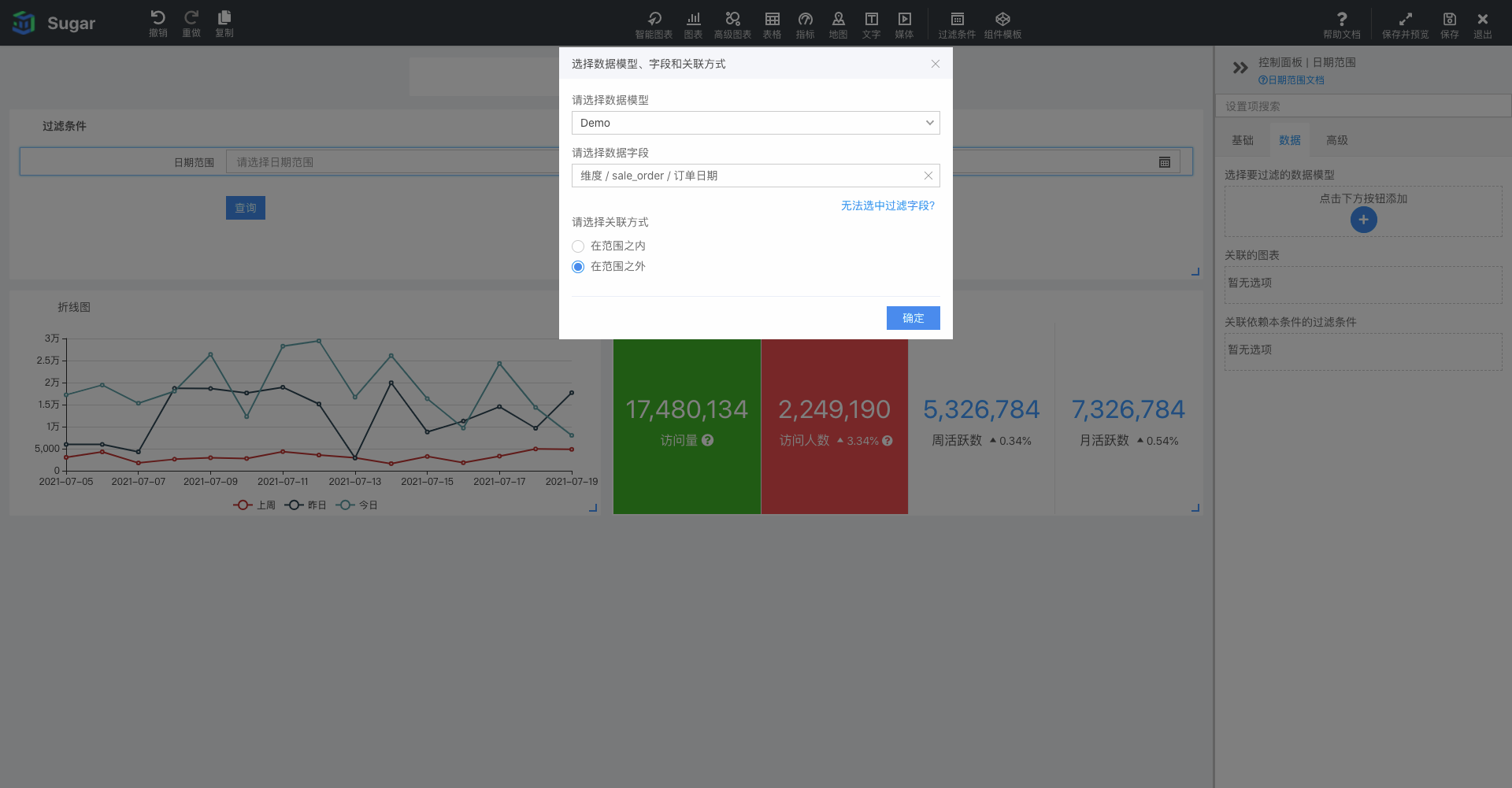Open the 无法选中过滤字段? help link
The image size is (1512, 788).
[x=888, y=205]
